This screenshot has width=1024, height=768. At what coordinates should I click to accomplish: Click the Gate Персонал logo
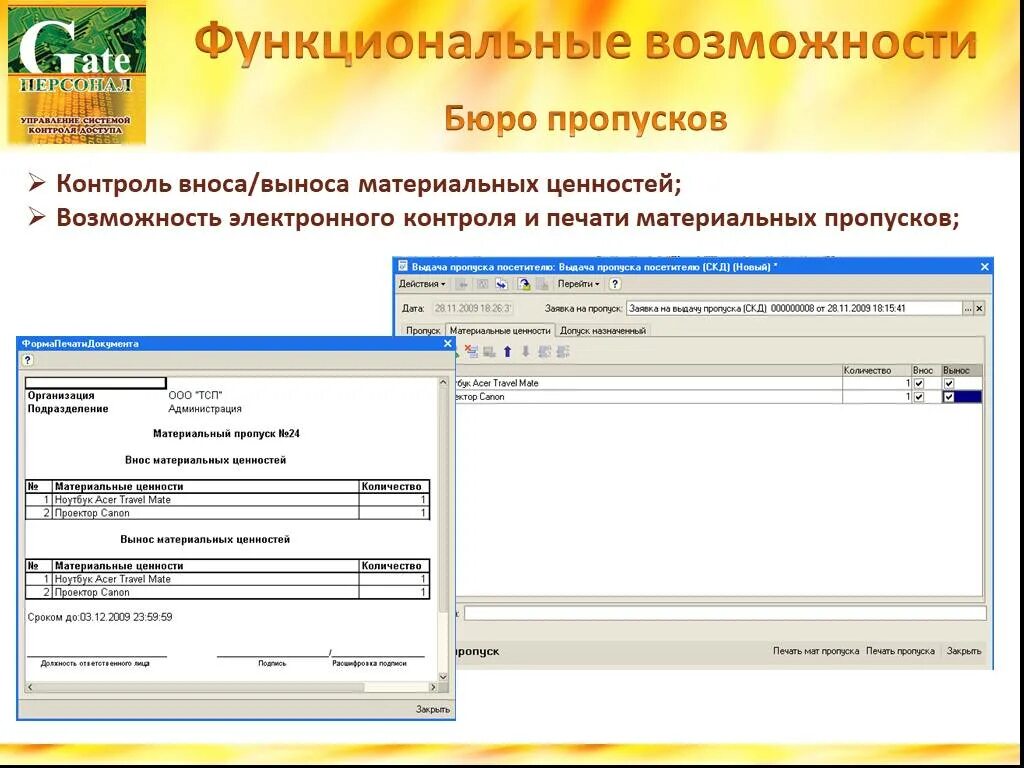pos(76,75)
